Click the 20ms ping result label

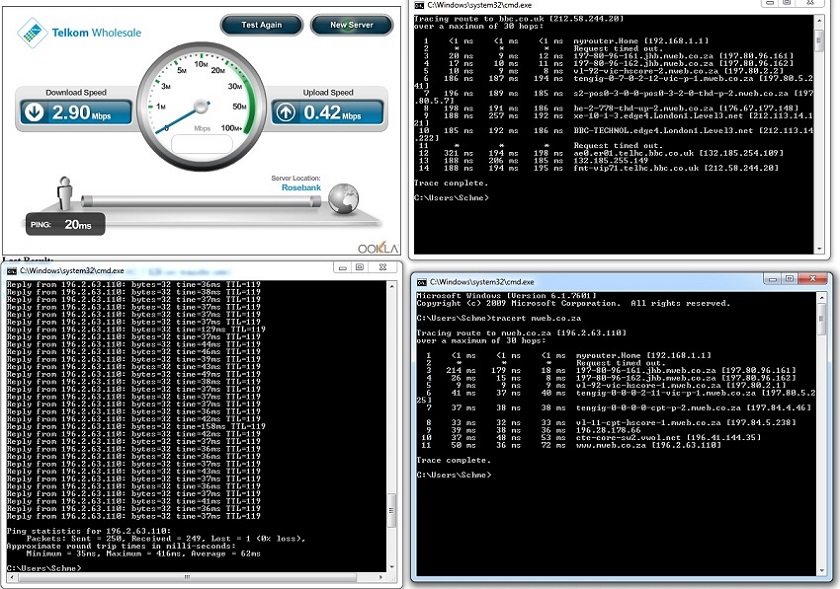pyautogui.click(x=80, y=225)
